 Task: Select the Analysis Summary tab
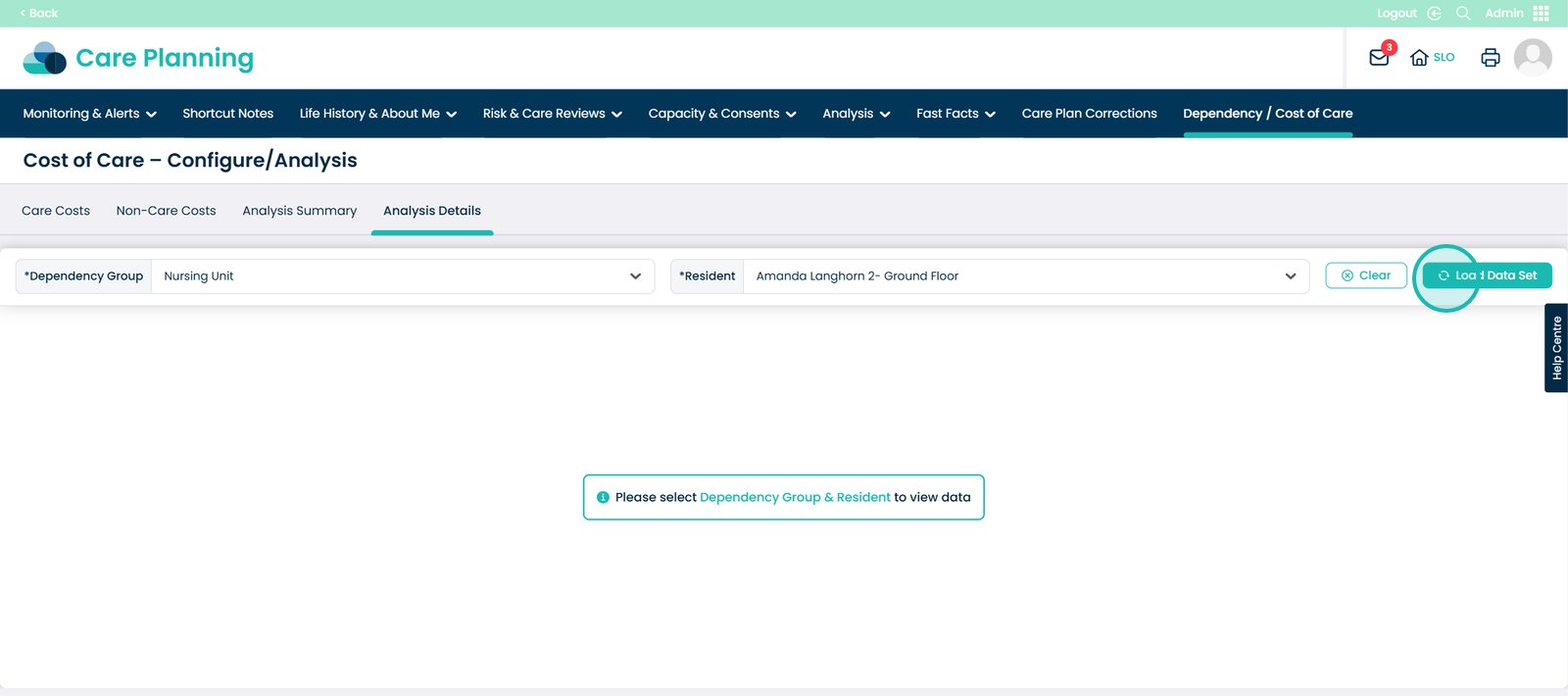299,211
